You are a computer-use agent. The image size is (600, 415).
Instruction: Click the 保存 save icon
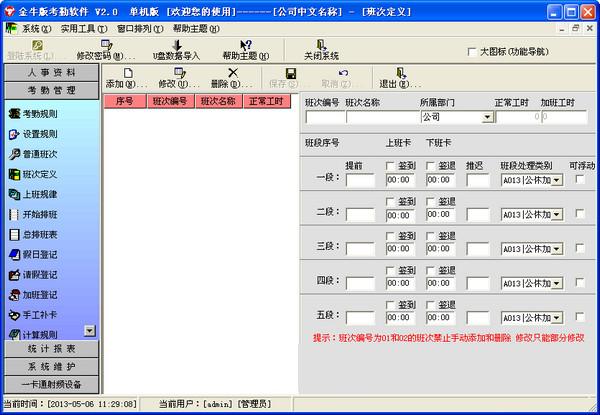pyautogui.click(x=291, y=73)
